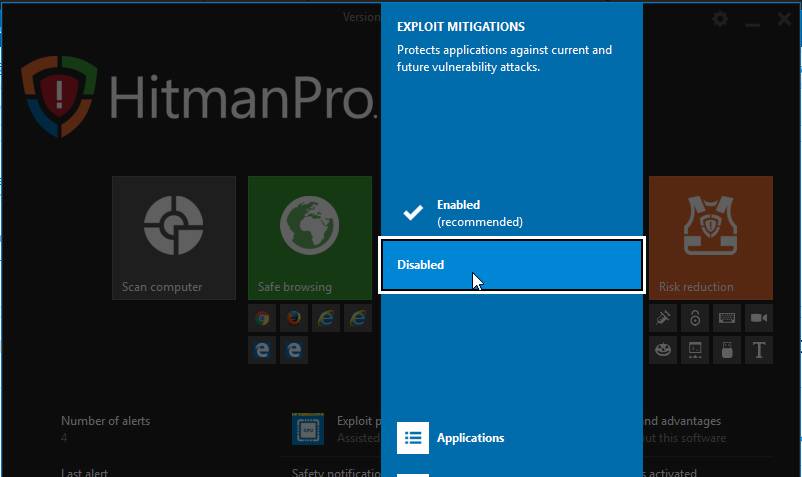Click the Last alert label
The width and height of the screenshot is (802, 477).
[84, 472]
